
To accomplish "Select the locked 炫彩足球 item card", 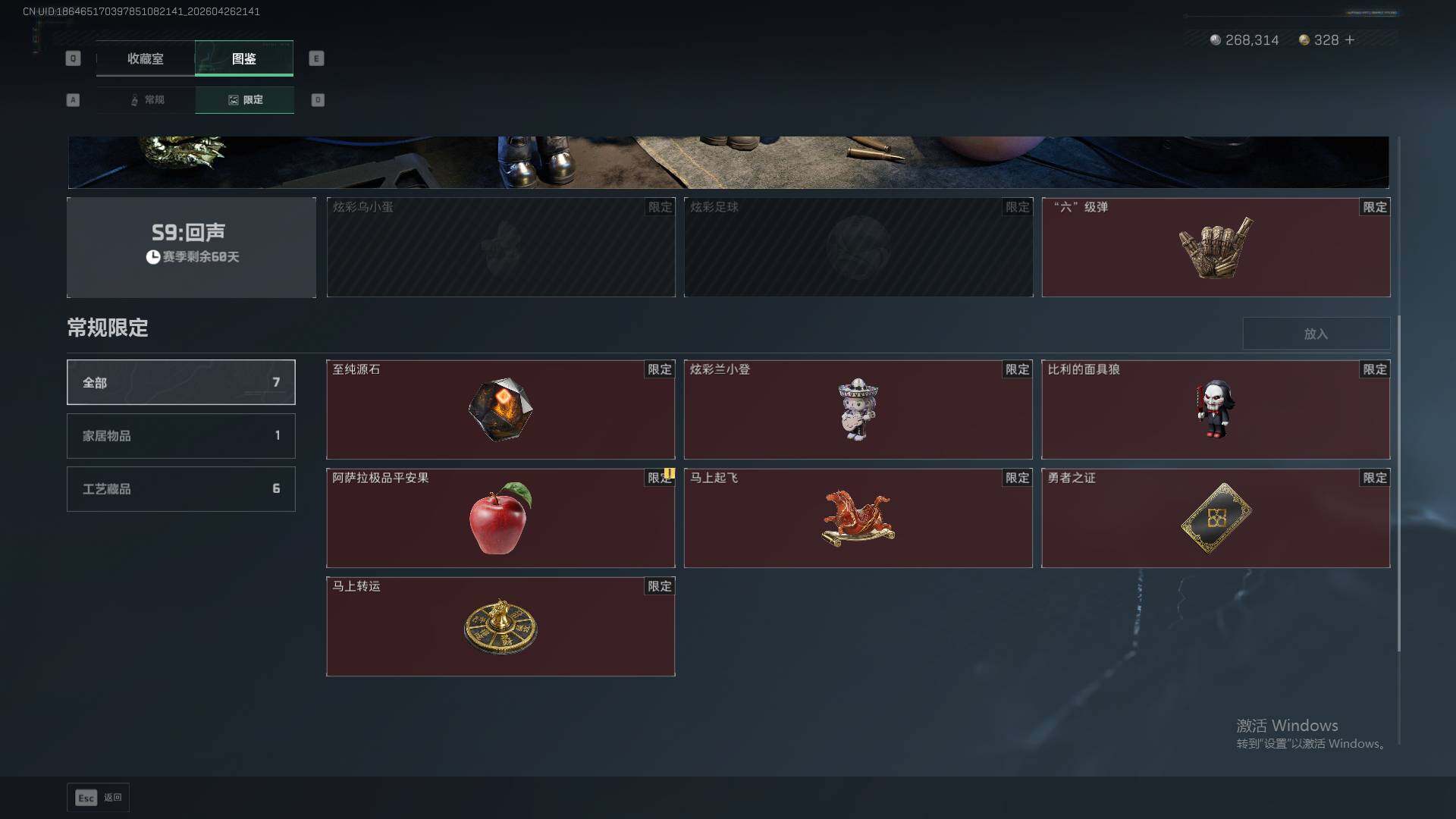I will (858, 247).
